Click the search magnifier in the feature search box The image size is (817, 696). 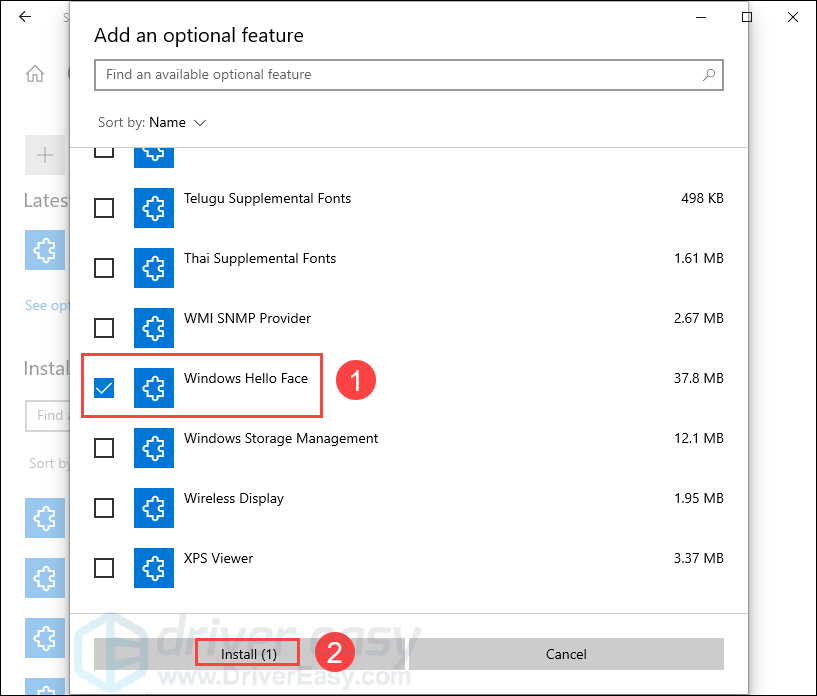coord(708,74)
